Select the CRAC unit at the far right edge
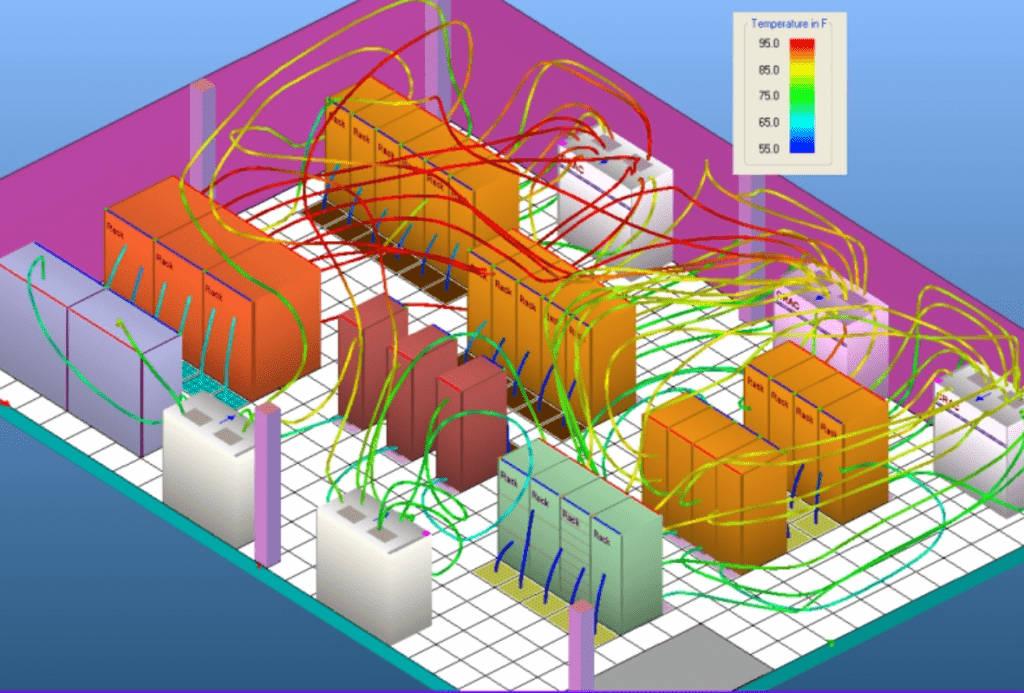1024x693 pixels. click(x=975, y=425)
